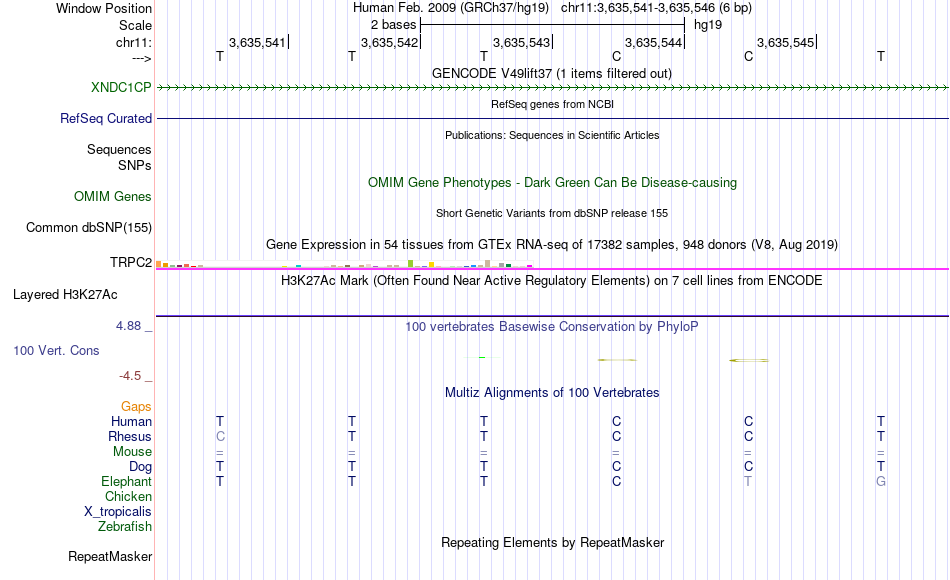
Task: Click the Zebrafish species label
Action: [x=125, y=526]
